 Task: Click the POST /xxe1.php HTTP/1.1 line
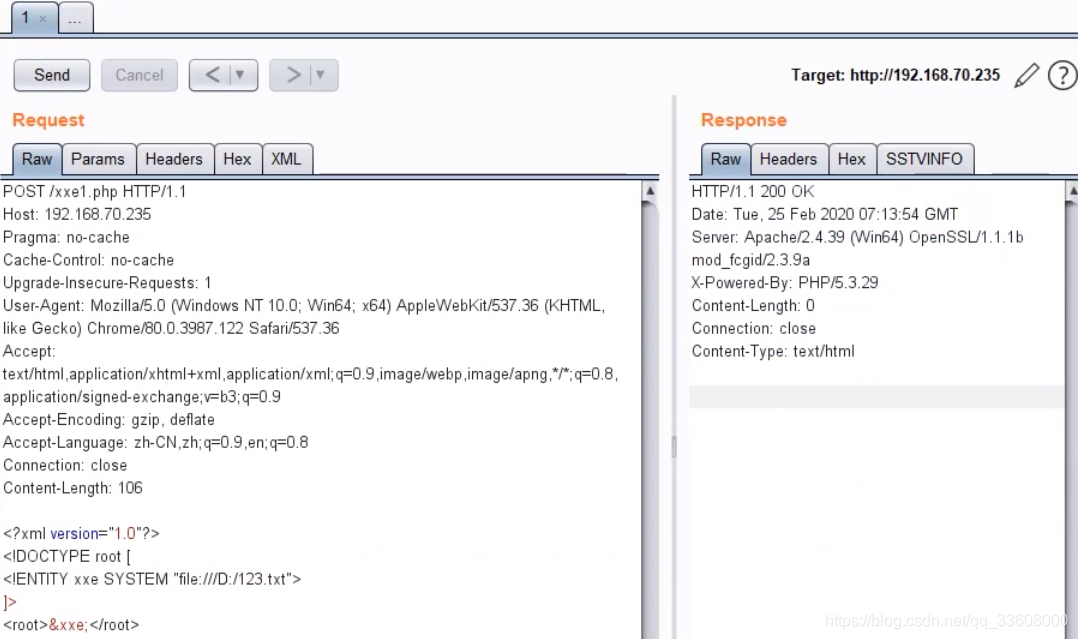(x=94, y=191)
